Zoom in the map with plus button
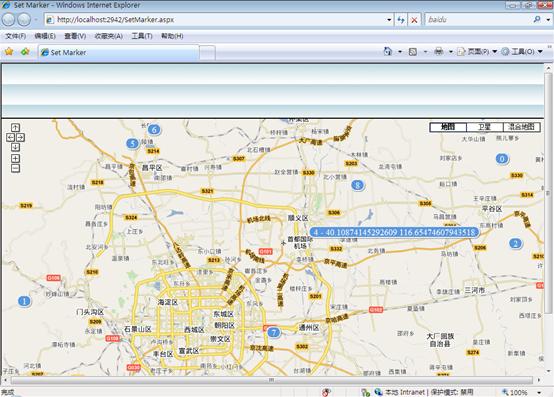 (x=15, y=158)
